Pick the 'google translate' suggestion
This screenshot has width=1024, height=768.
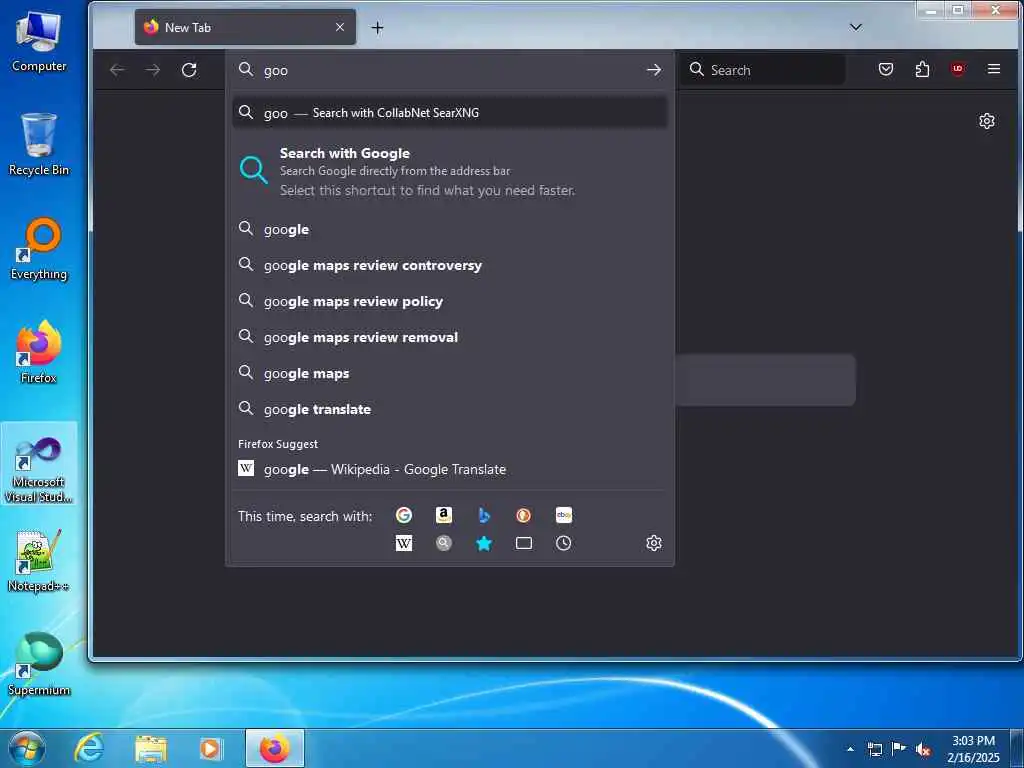click(450, 409)
